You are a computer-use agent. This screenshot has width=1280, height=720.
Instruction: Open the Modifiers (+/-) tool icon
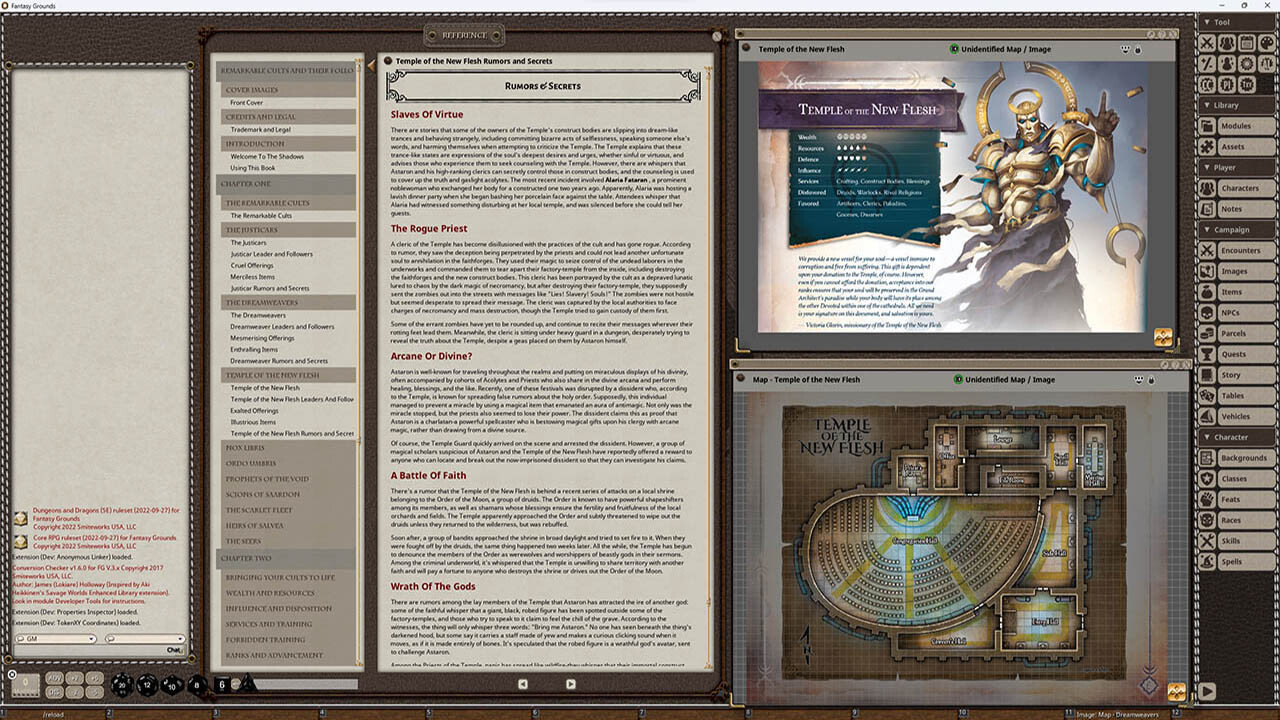(x=1207, y=63)
